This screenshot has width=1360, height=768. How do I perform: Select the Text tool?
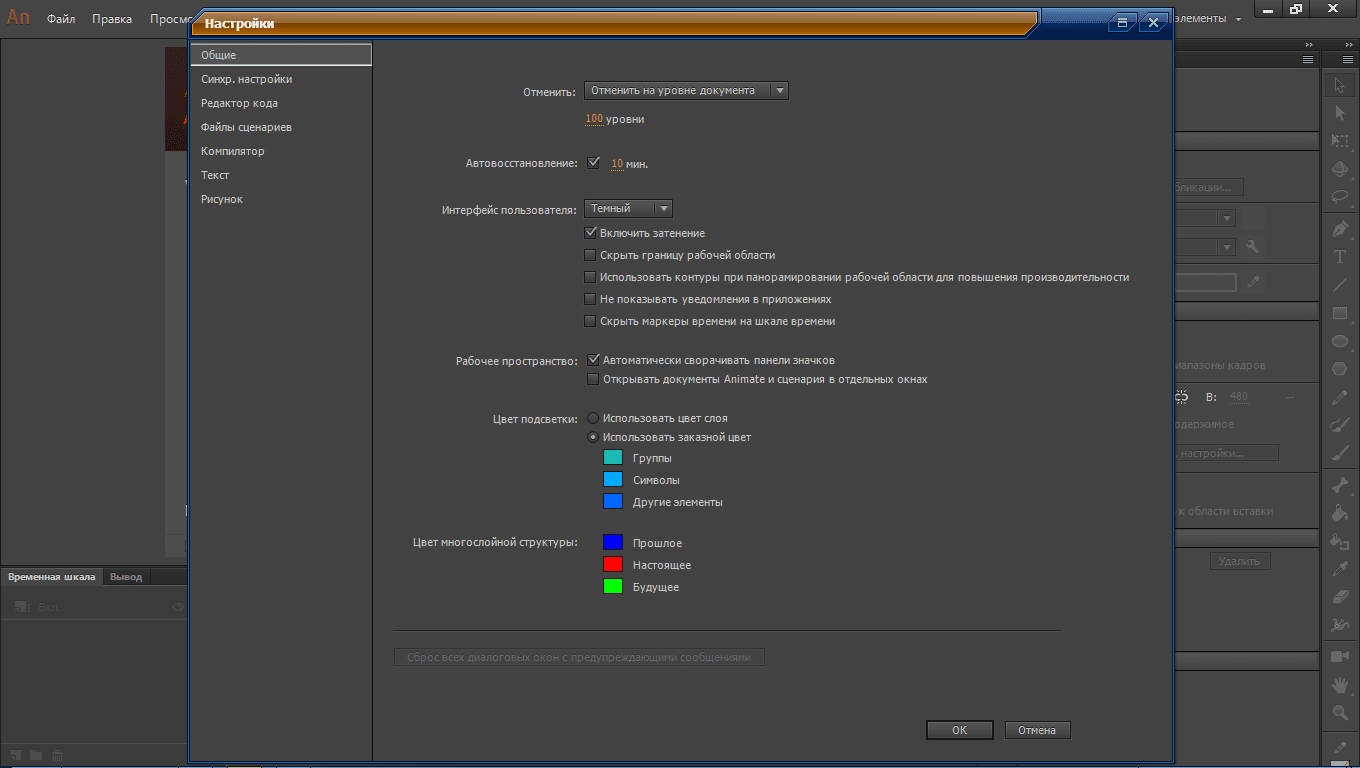1340,257
